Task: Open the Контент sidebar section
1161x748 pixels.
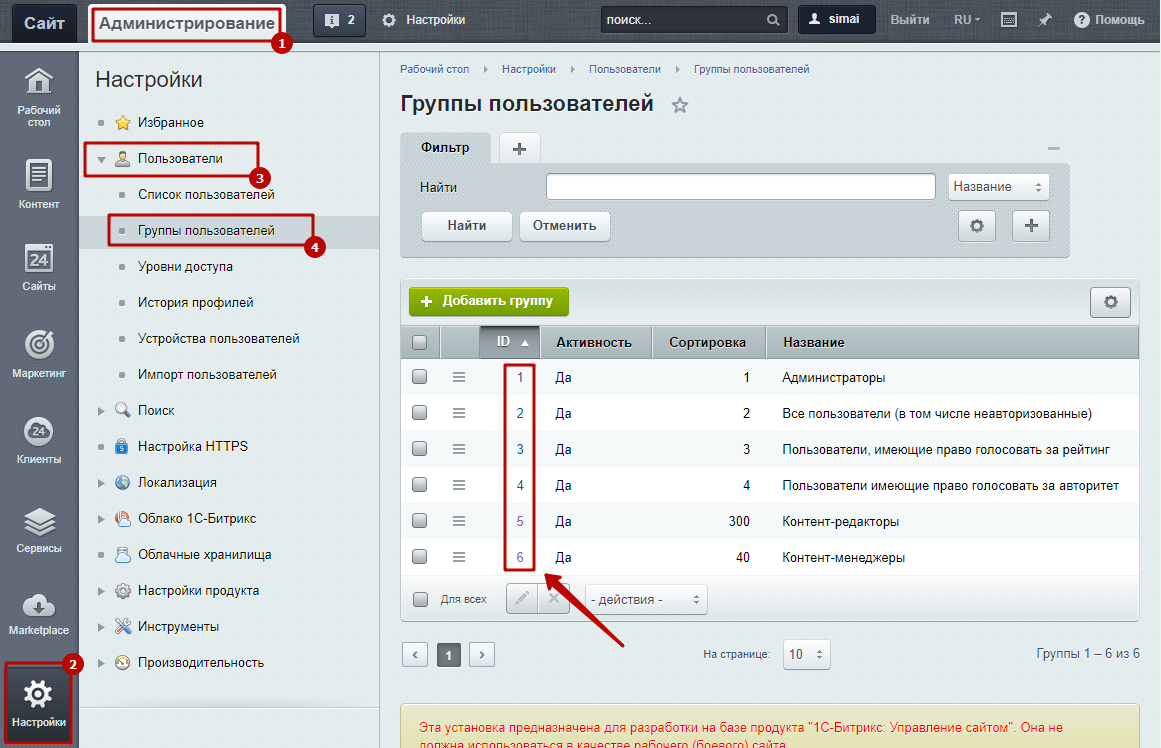Action: [39, 177]
